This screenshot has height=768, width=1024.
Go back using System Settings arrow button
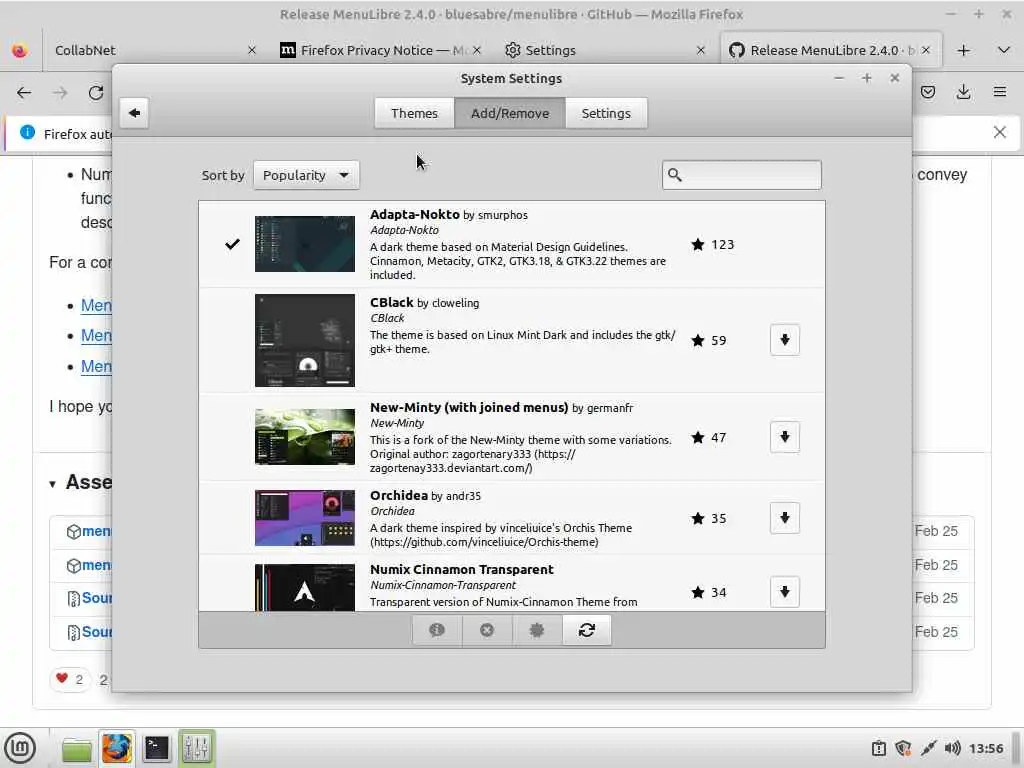click(134, 113)
